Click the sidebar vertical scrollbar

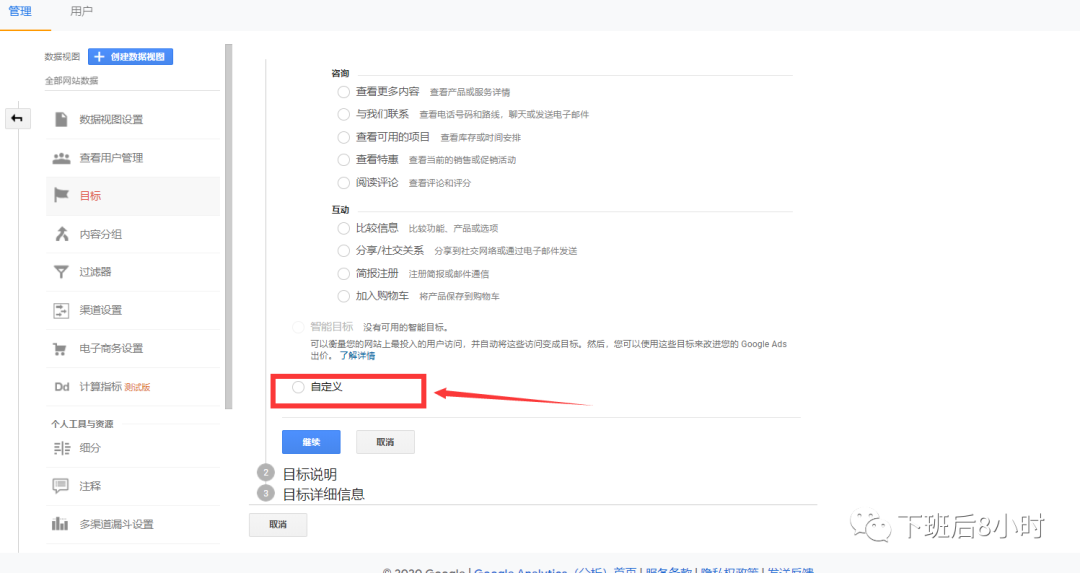[229, 227]
